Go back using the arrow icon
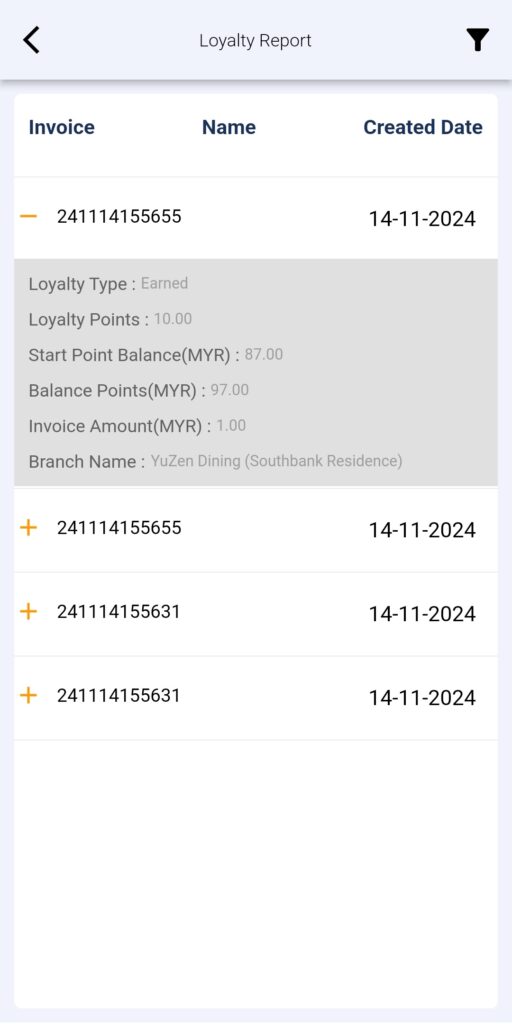Screen dimensions: 512x1024 [x=31, y=40]
